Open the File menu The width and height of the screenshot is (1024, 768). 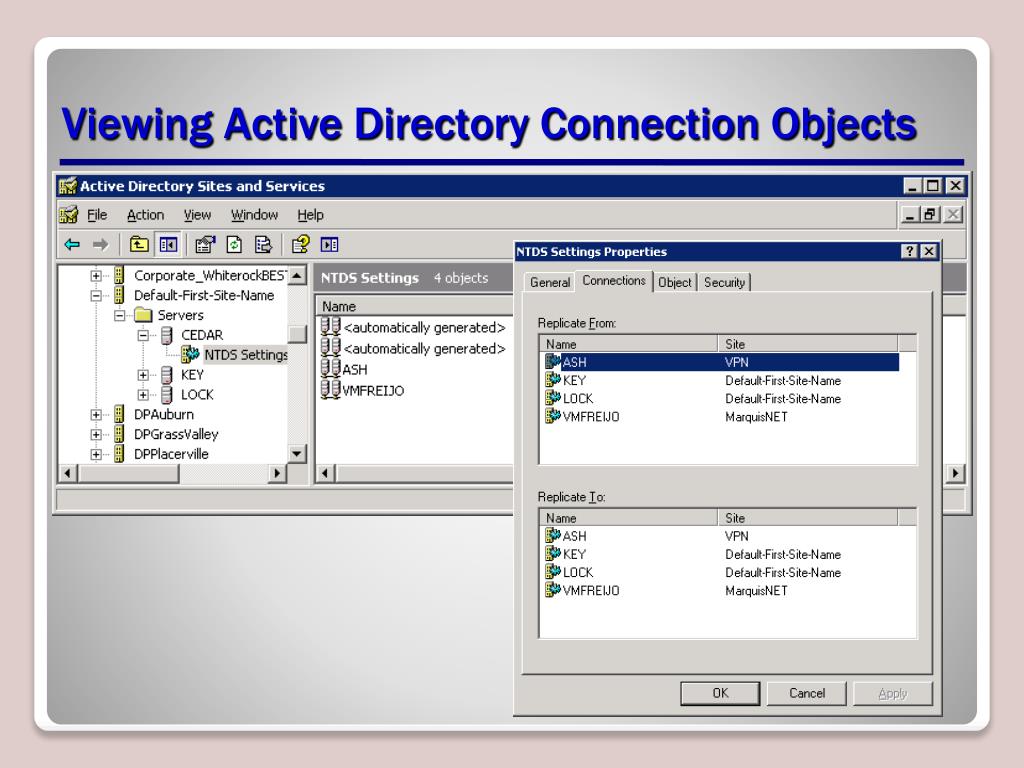point(97,215)
